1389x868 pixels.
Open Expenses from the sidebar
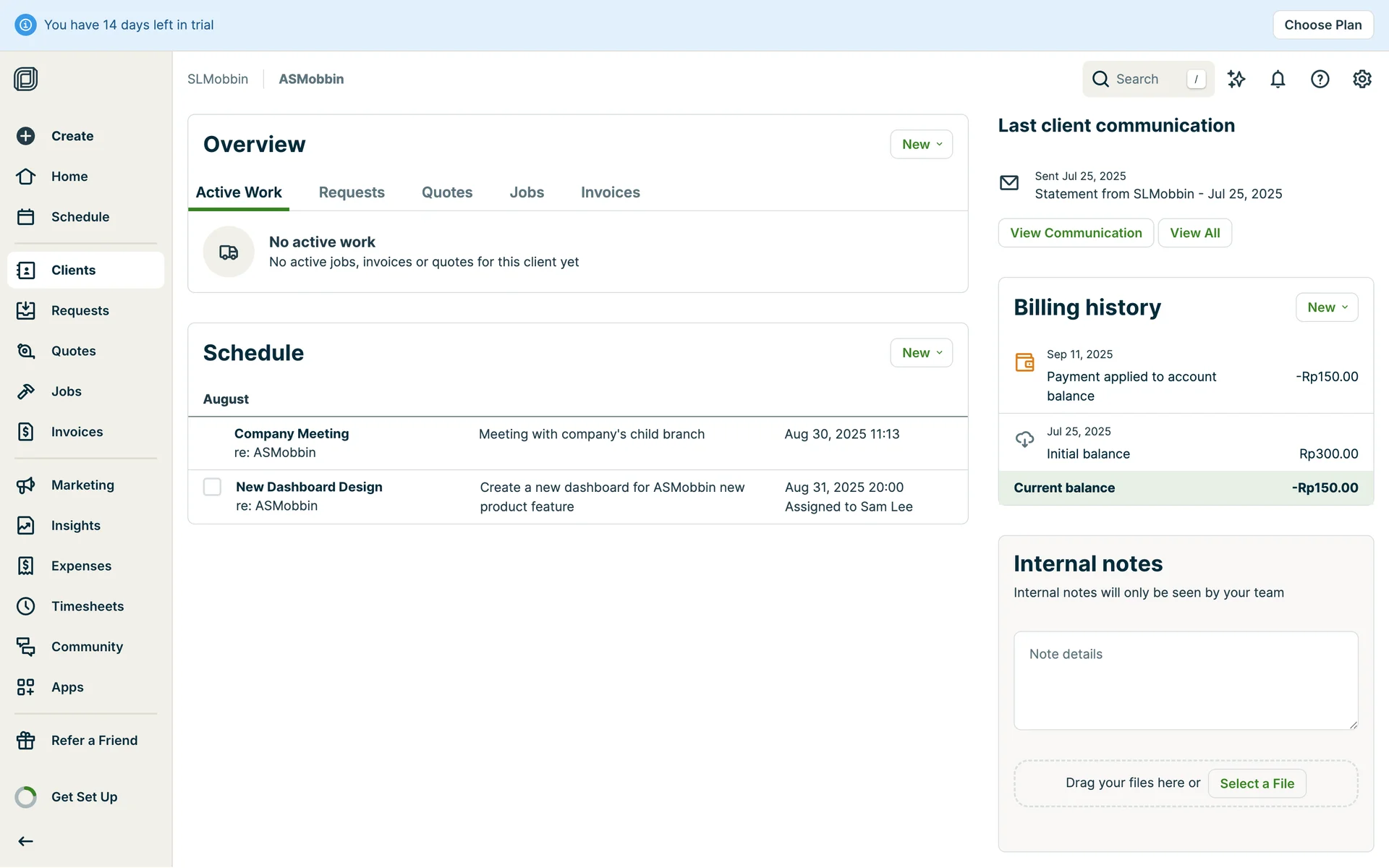click(81, 566)
